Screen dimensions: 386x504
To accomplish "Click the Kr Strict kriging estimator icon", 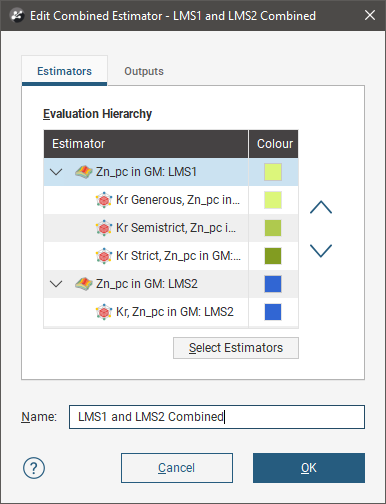I will (x=104, y=256).
